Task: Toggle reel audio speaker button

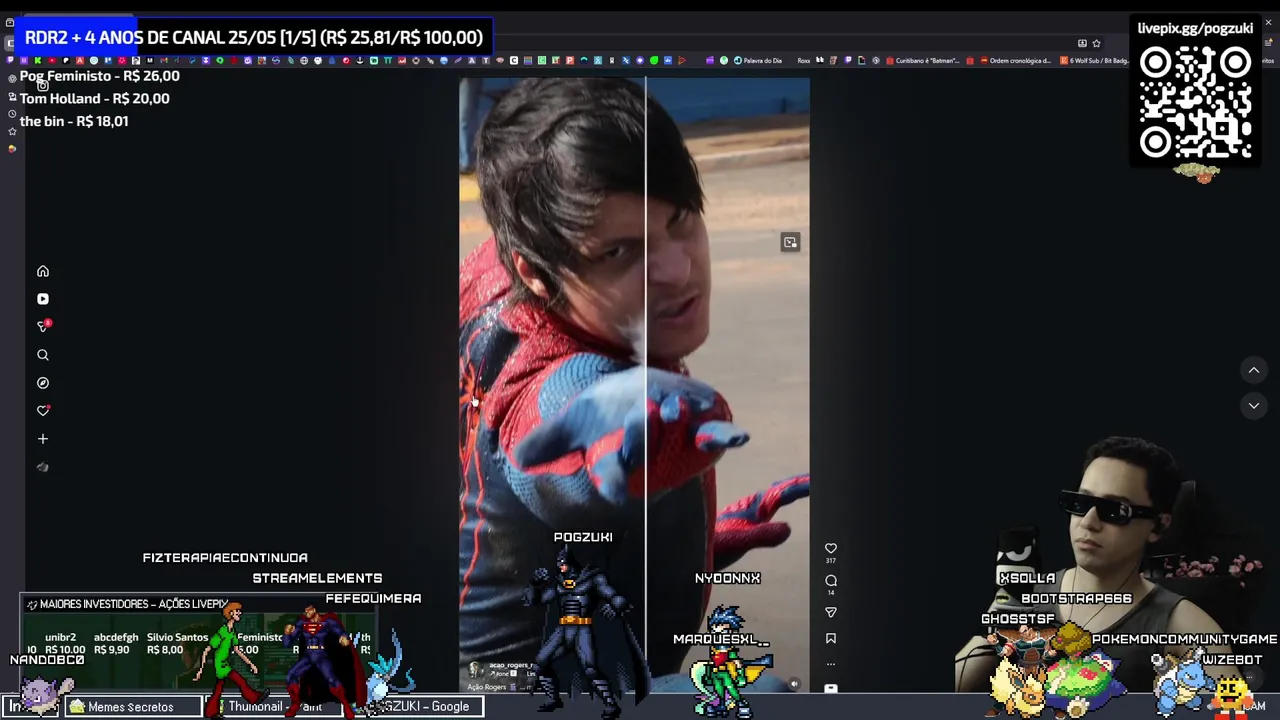Action: point(794,685)
